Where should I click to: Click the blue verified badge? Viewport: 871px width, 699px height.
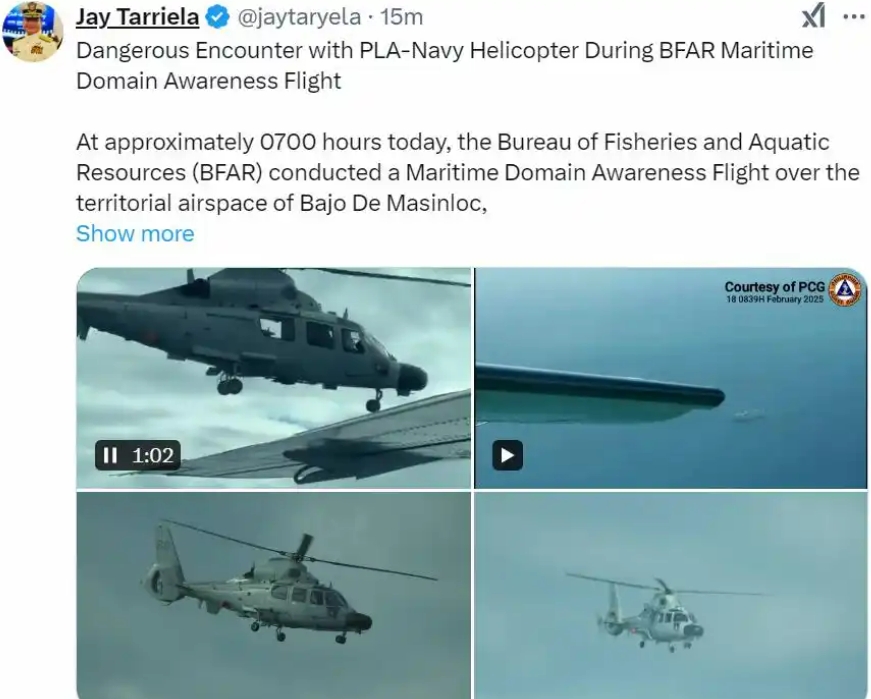217,18
